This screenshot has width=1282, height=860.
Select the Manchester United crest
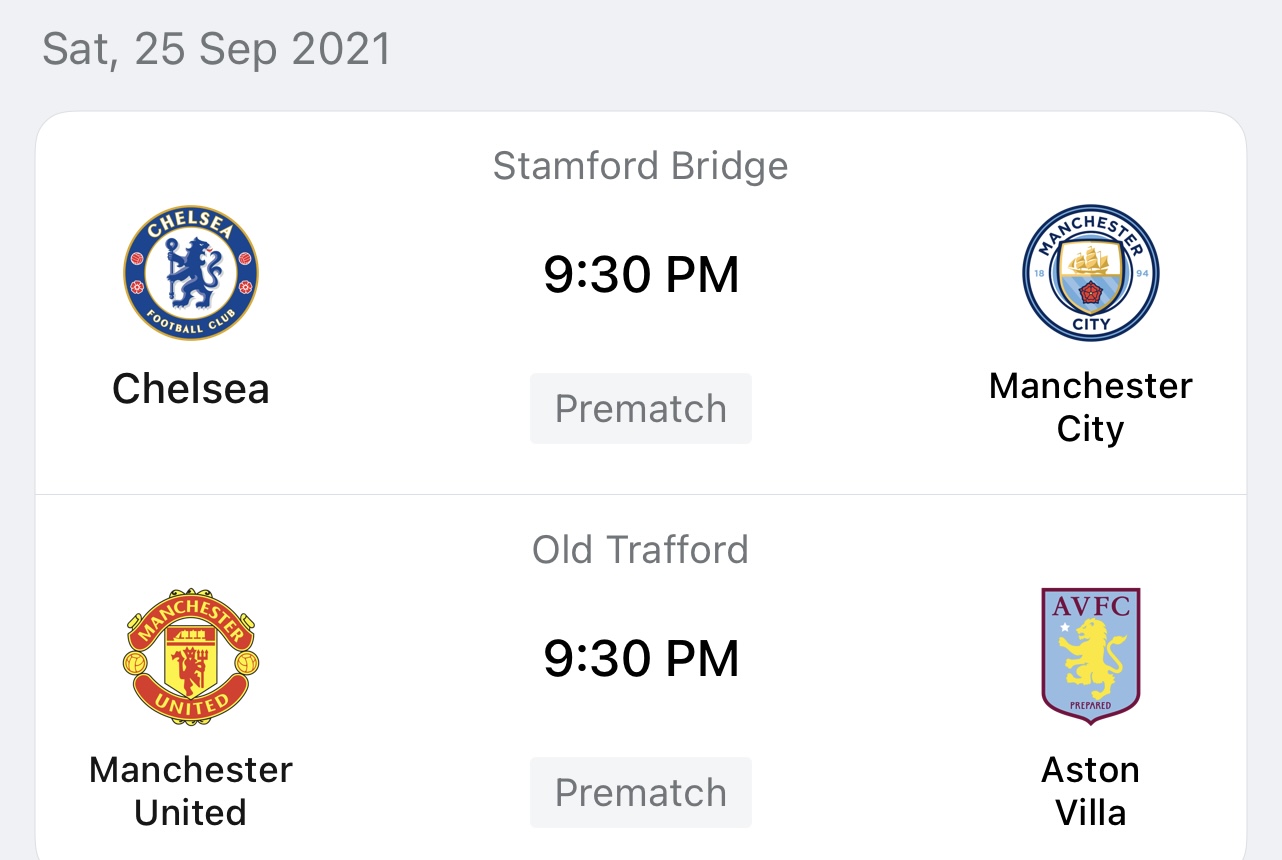tap(191, 656)
